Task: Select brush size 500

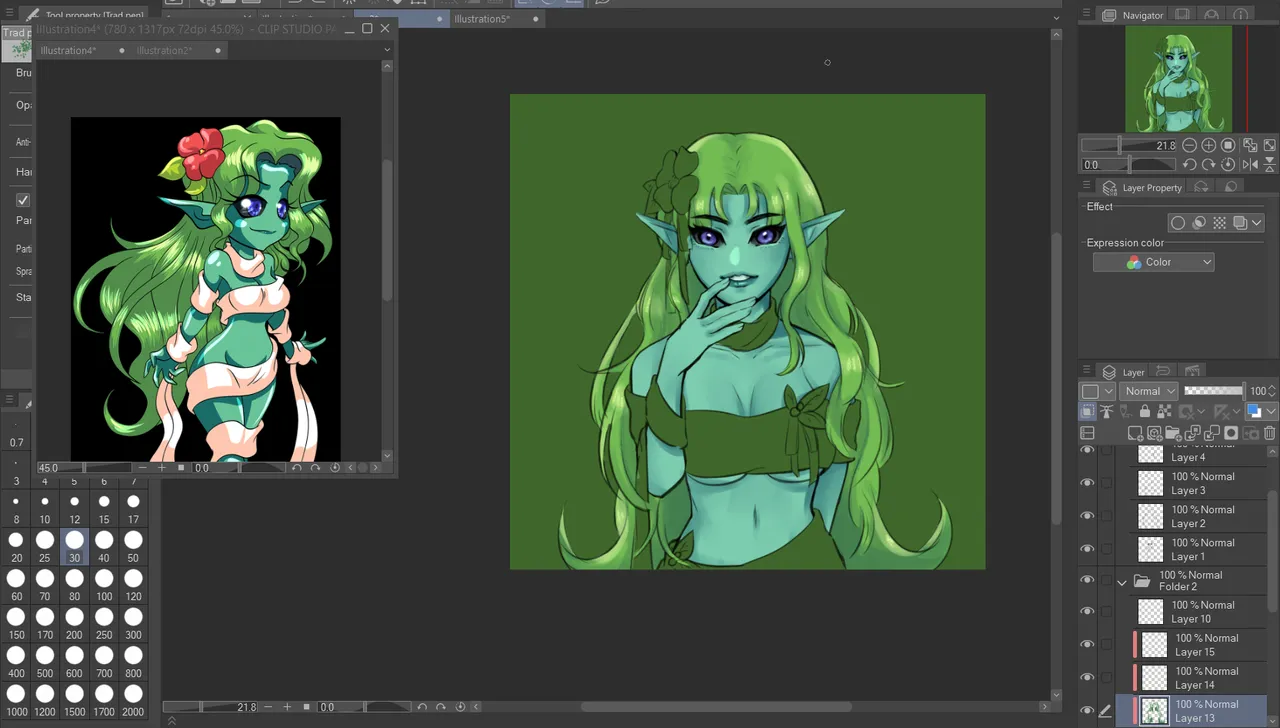Action: pyautogui.click(x=45, y=661)
